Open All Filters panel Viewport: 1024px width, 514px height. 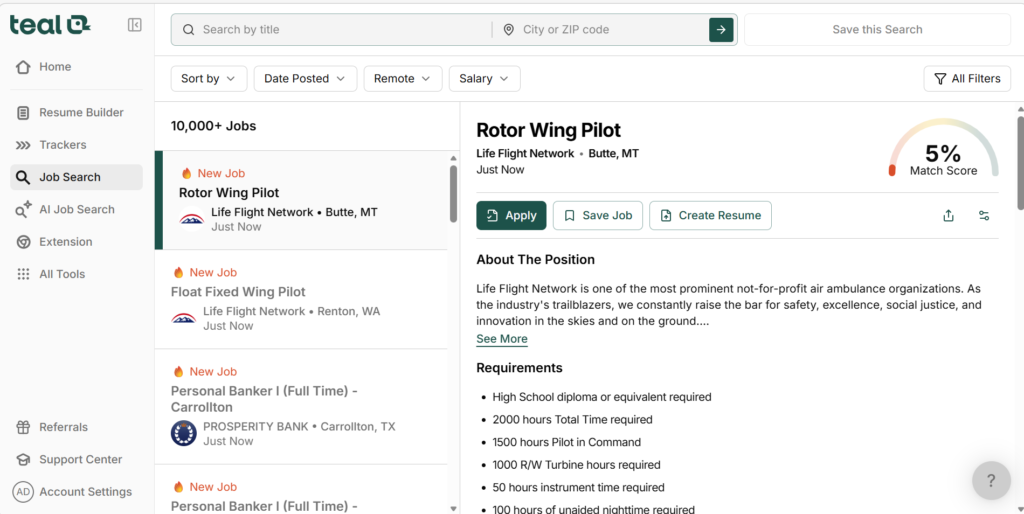click(x=966, y=79)
